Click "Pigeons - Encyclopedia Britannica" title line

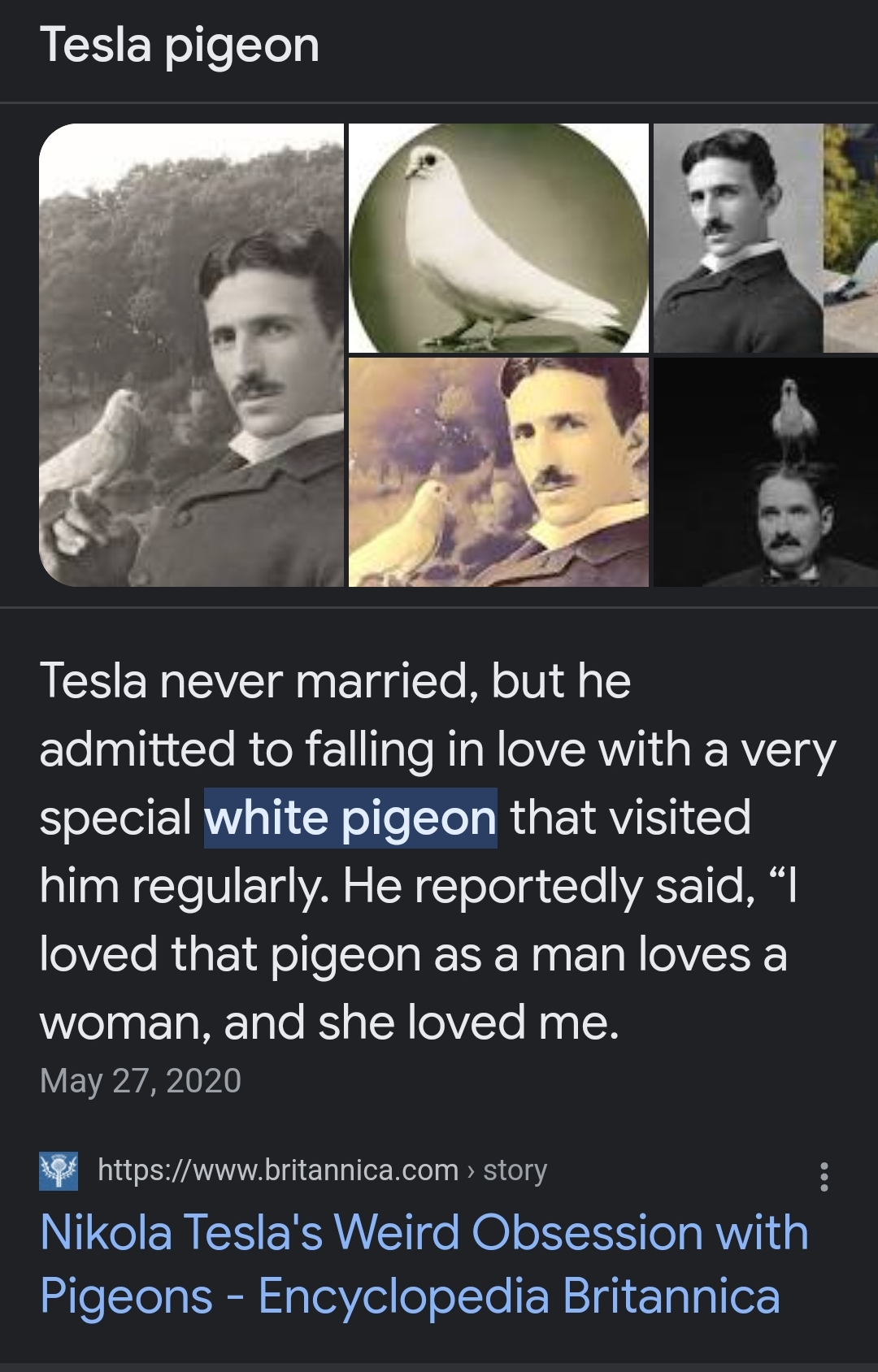410,1296
